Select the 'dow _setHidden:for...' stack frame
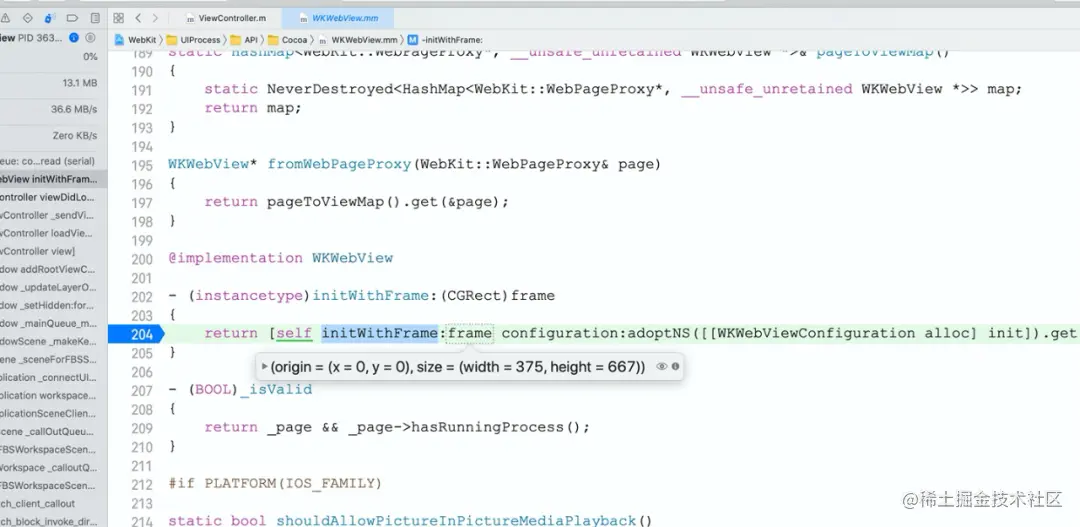1080x527 pixels. [53, 305]
